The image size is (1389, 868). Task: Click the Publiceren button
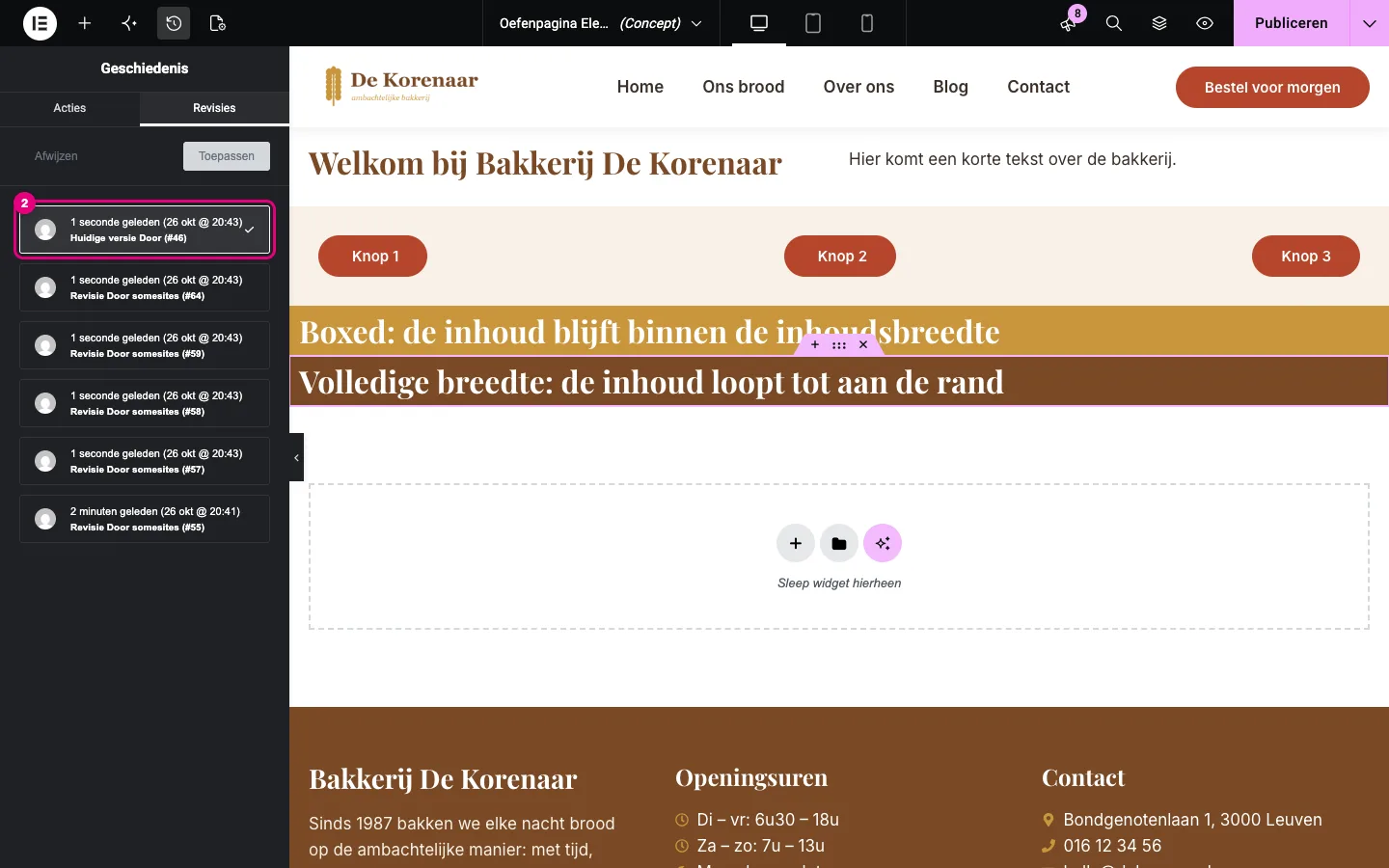[x=1292, y=23]
